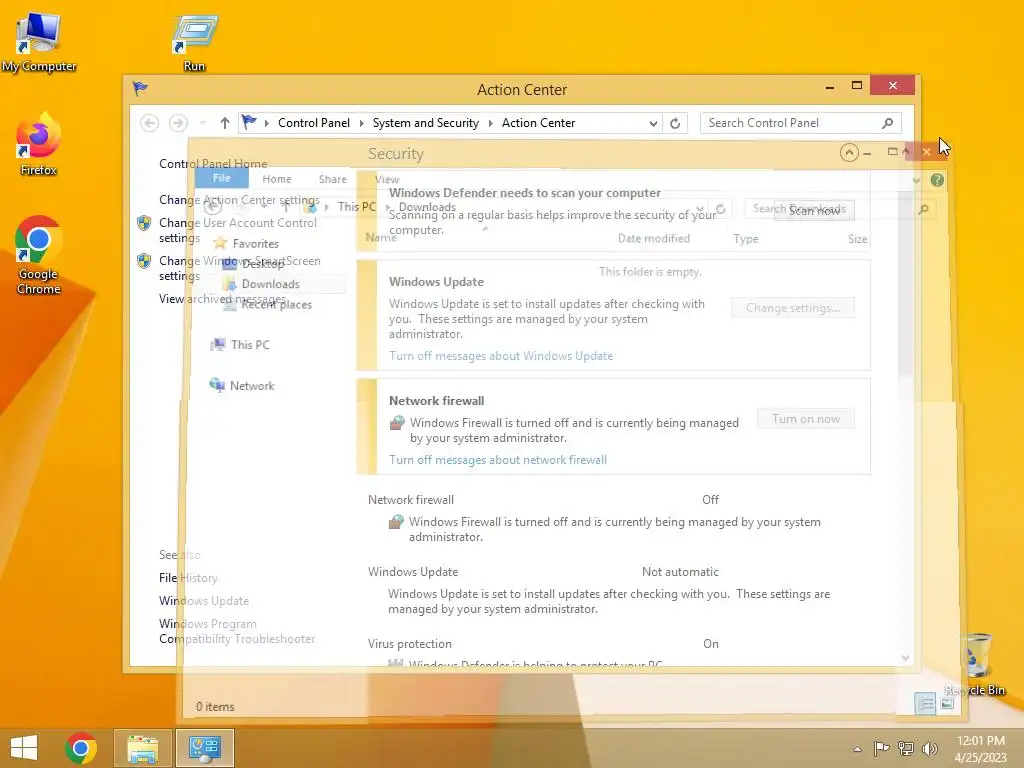
Task: Open My Computer desktop shortcut
Action: tap(39, 40)
